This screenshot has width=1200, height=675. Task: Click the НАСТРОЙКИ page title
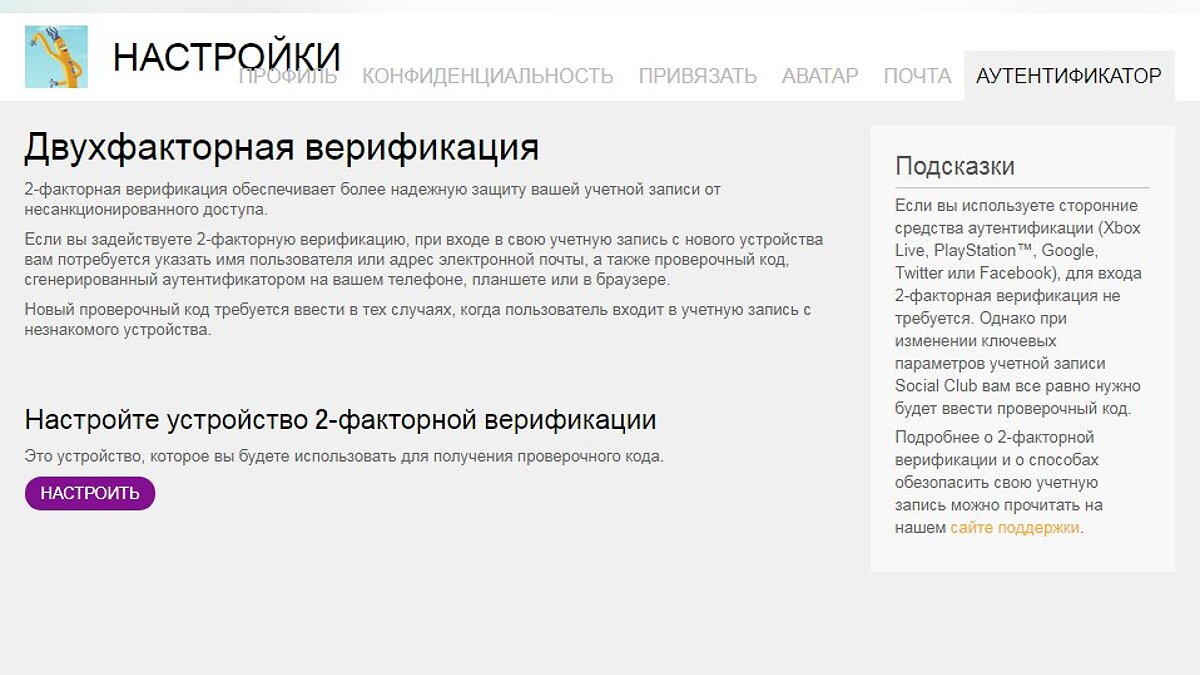point(226,57)
